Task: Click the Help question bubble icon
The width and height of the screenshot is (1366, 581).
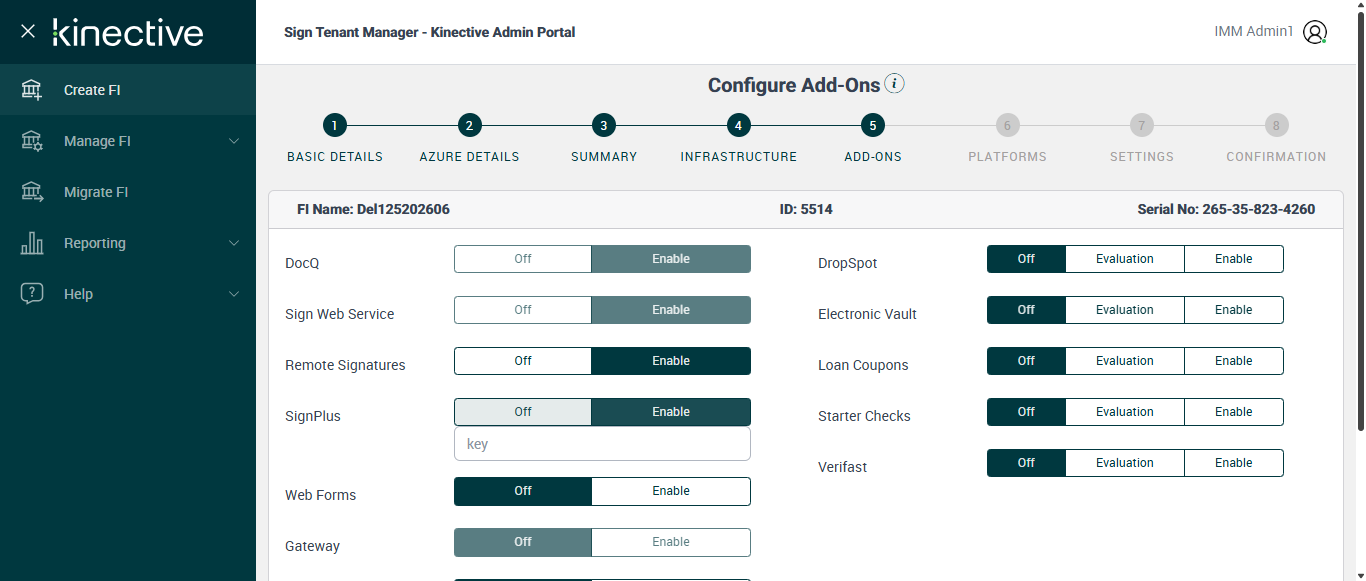Action: tap(32, 294)
